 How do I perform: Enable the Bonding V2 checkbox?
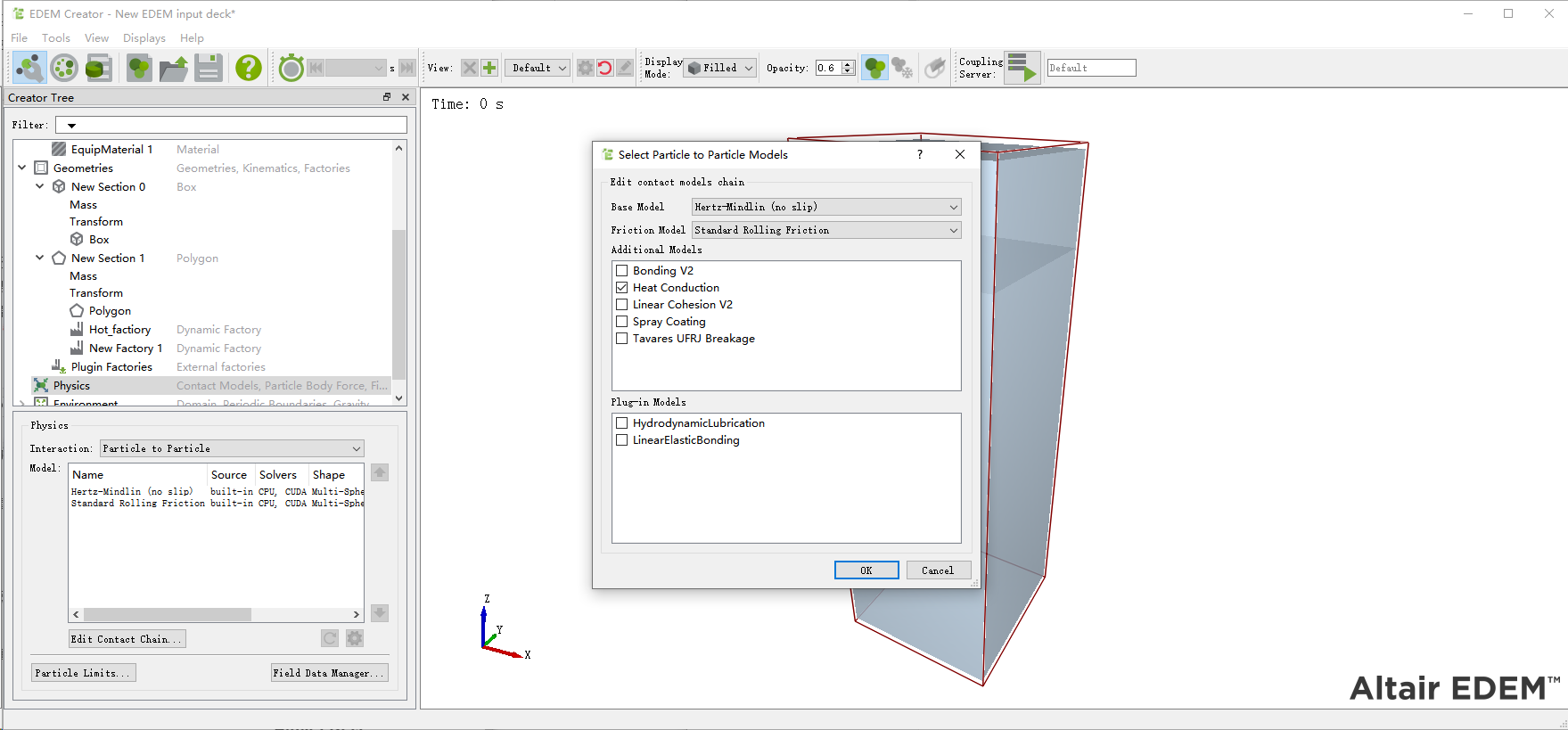point(622,271)
